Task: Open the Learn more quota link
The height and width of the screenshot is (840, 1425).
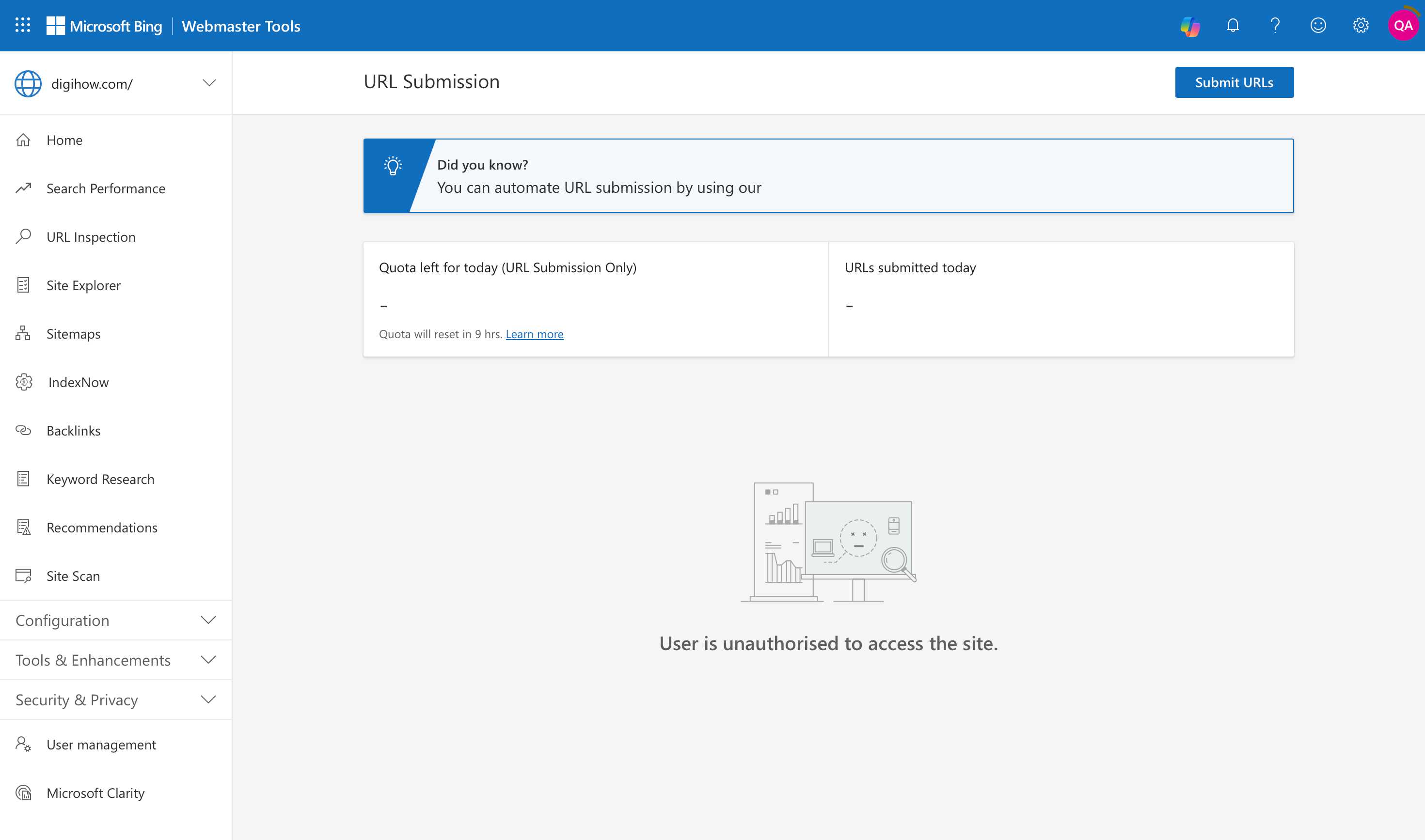Action: (534, 333)
